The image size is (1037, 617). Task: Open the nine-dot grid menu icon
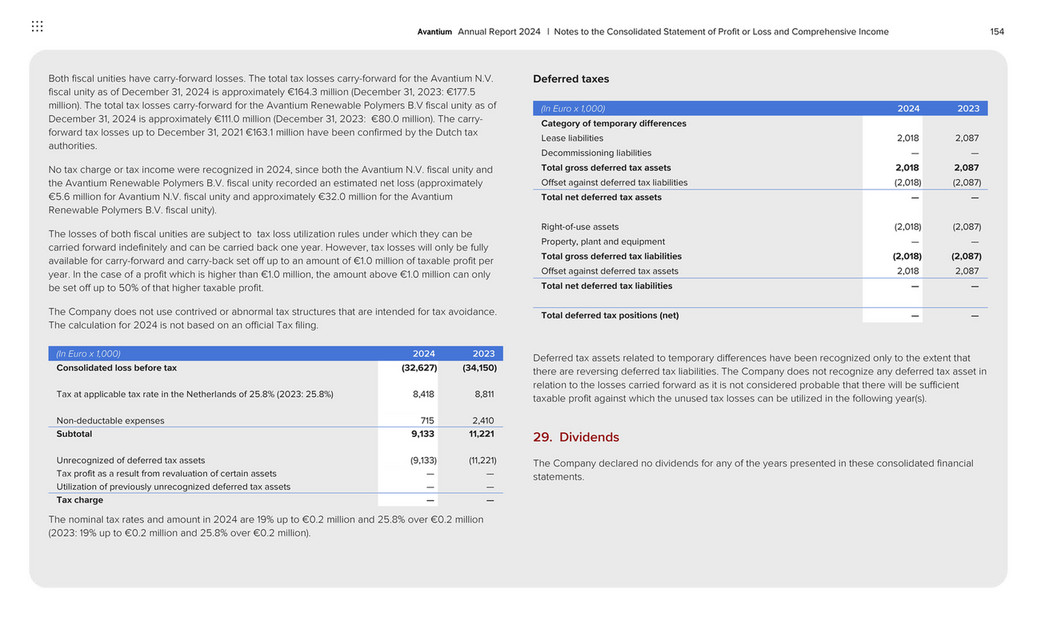click(x=37, y=26)
